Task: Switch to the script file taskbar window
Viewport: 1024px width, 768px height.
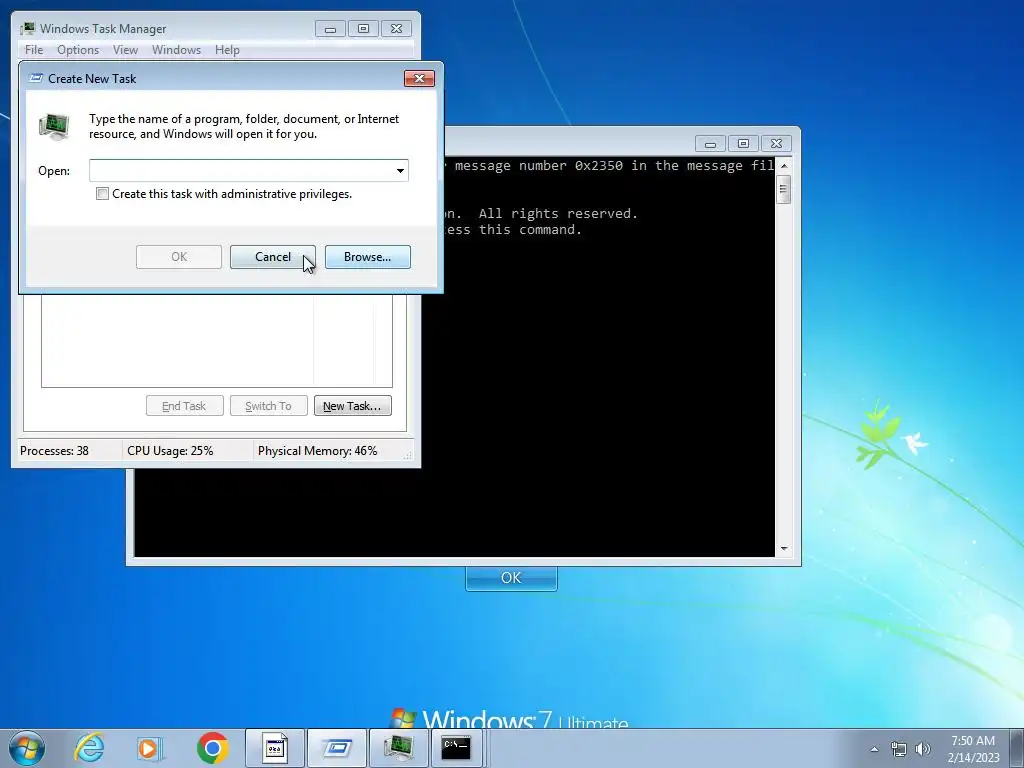Action: (x=274, y=748)
